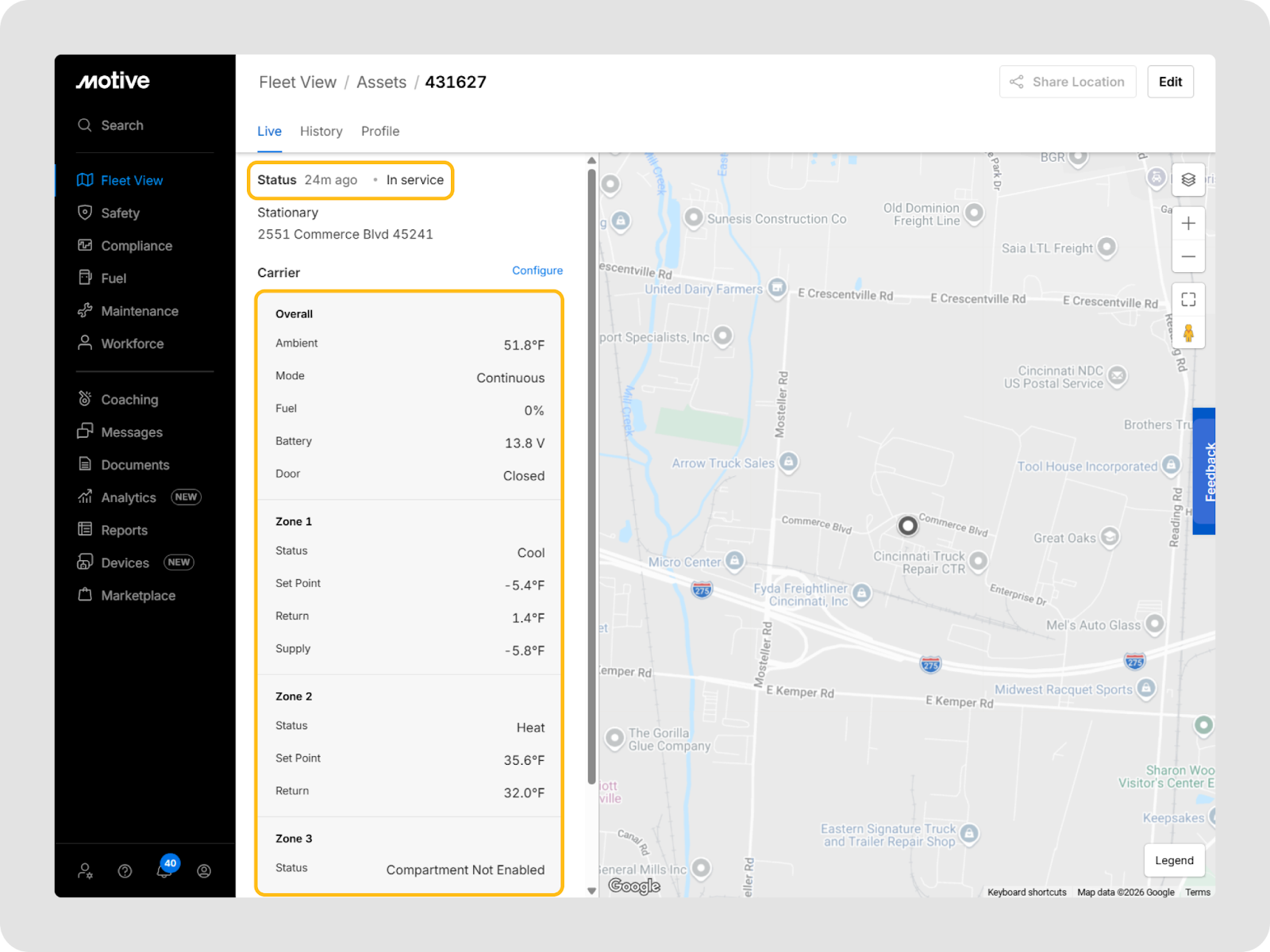Click the Configure link for Carrier
The height and width of the screenshot is (952, 1270).
(x=537, y=271)
